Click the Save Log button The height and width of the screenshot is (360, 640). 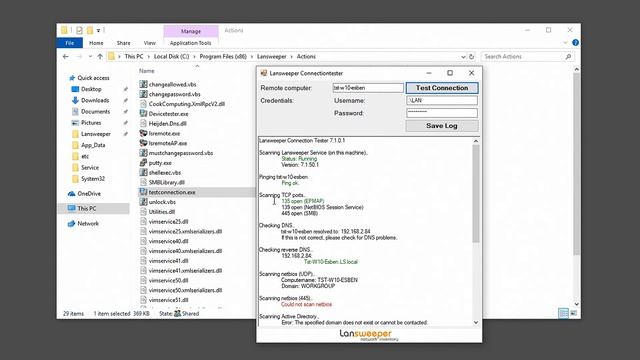click(x=442, y=126)
